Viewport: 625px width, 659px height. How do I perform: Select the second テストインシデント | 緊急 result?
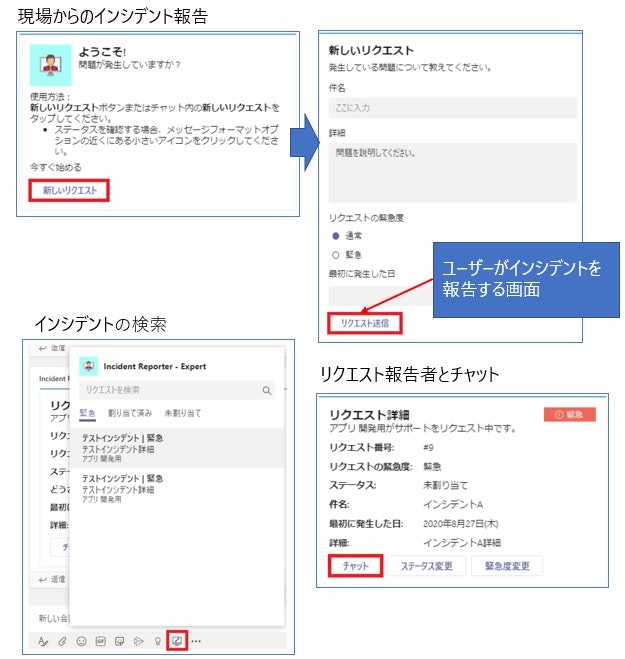tap(177, 488)
